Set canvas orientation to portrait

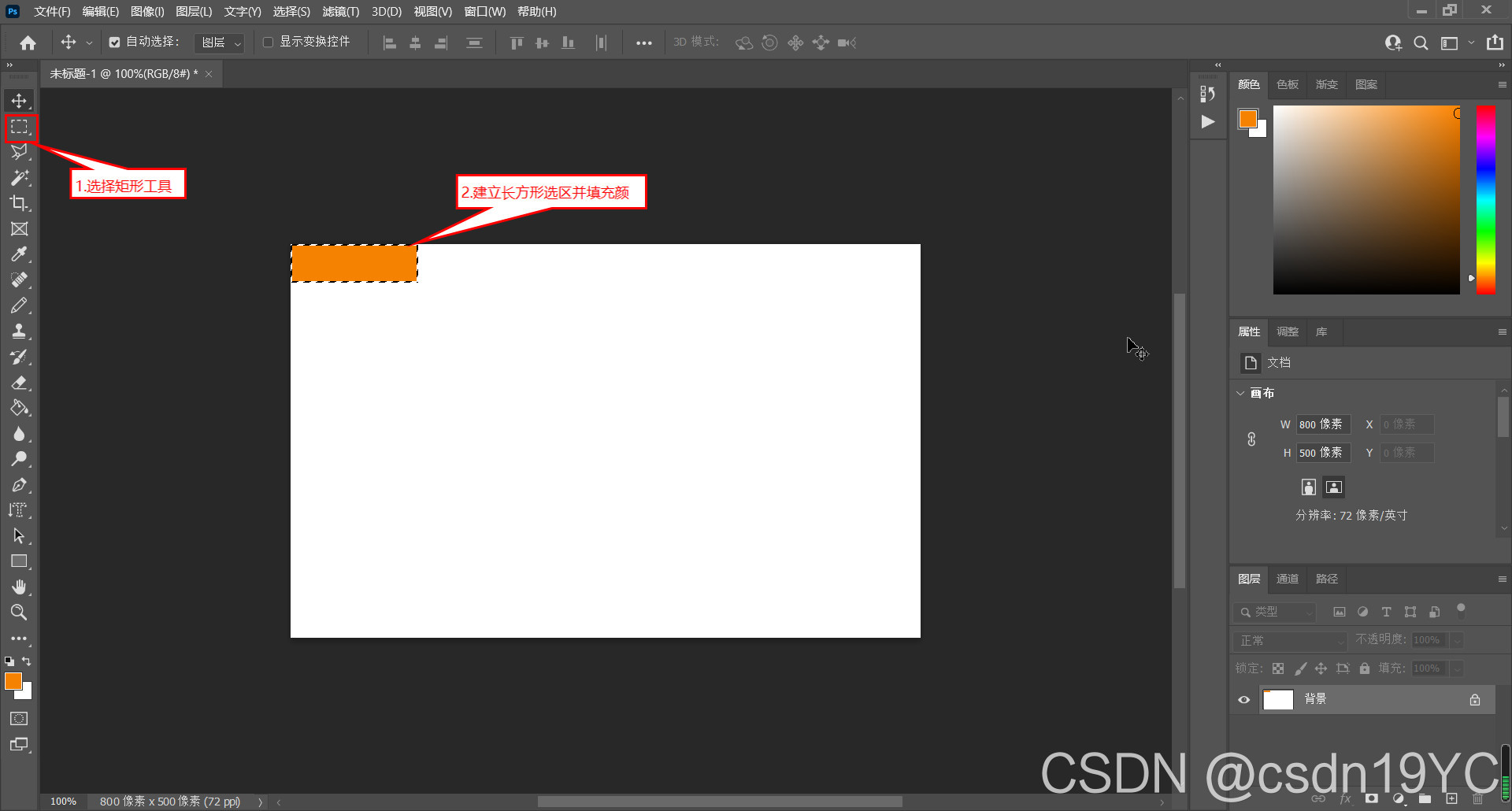[1309, 487]
